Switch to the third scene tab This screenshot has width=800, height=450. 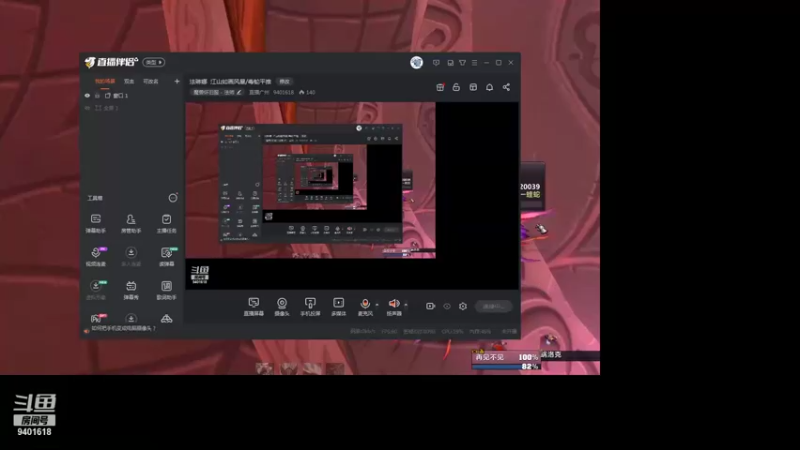[151, 81]
